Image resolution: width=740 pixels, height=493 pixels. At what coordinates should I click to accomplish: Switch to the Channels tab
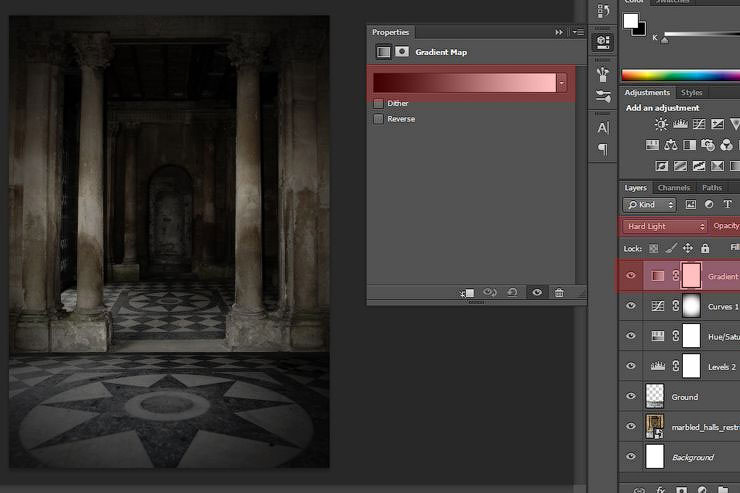pos(673,188)
